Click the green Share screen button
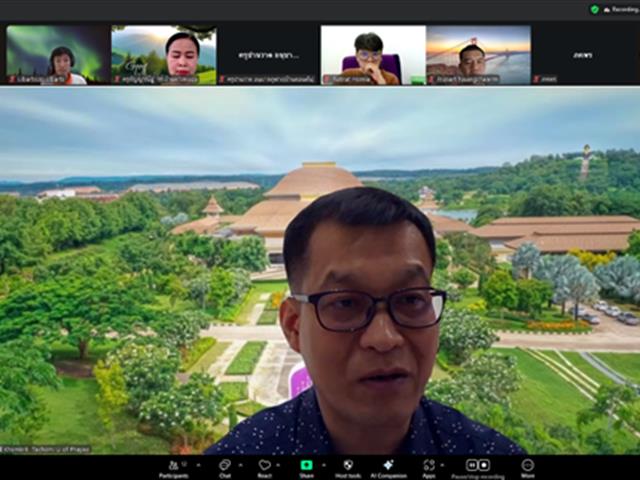The height and width of the screenshot is (480, 640). (306, 465)
